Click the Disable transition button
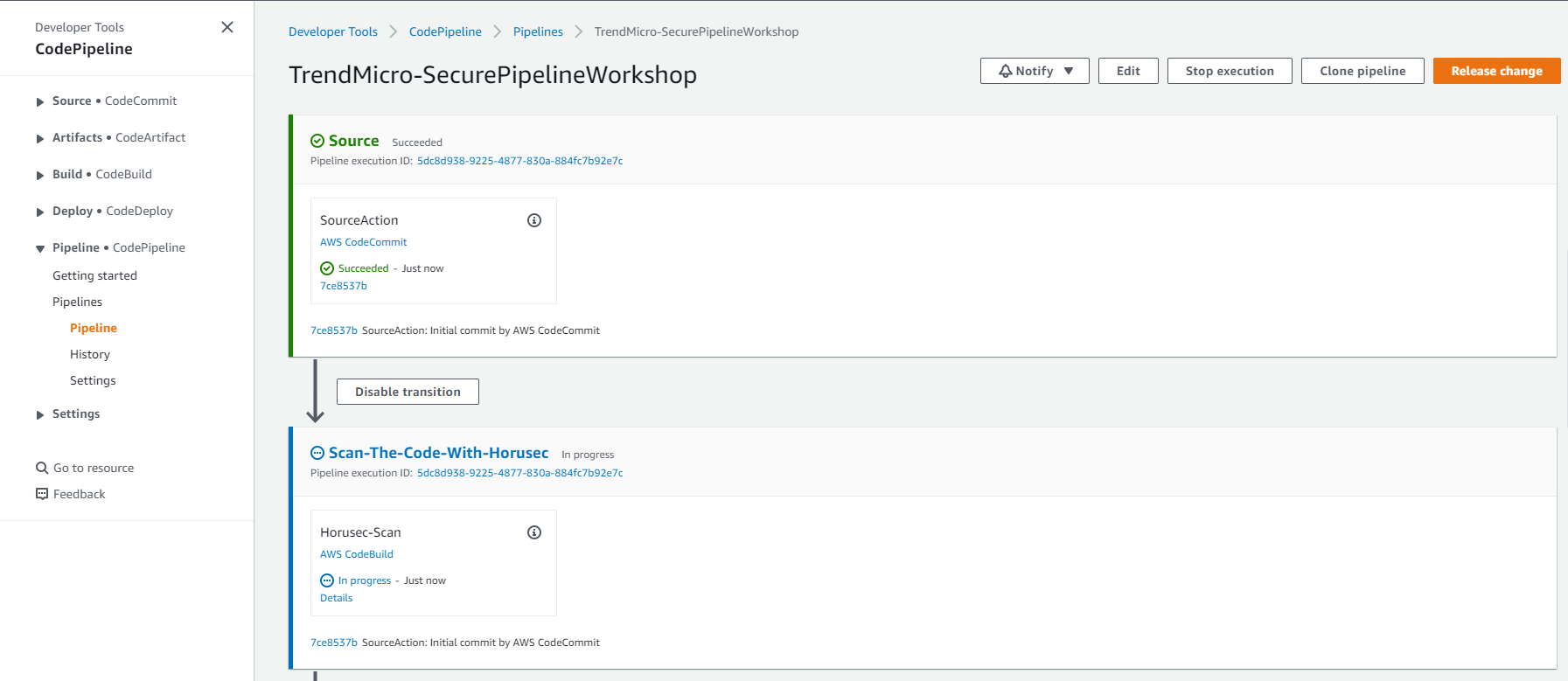Screen dimensions: 1568x681 408,392
